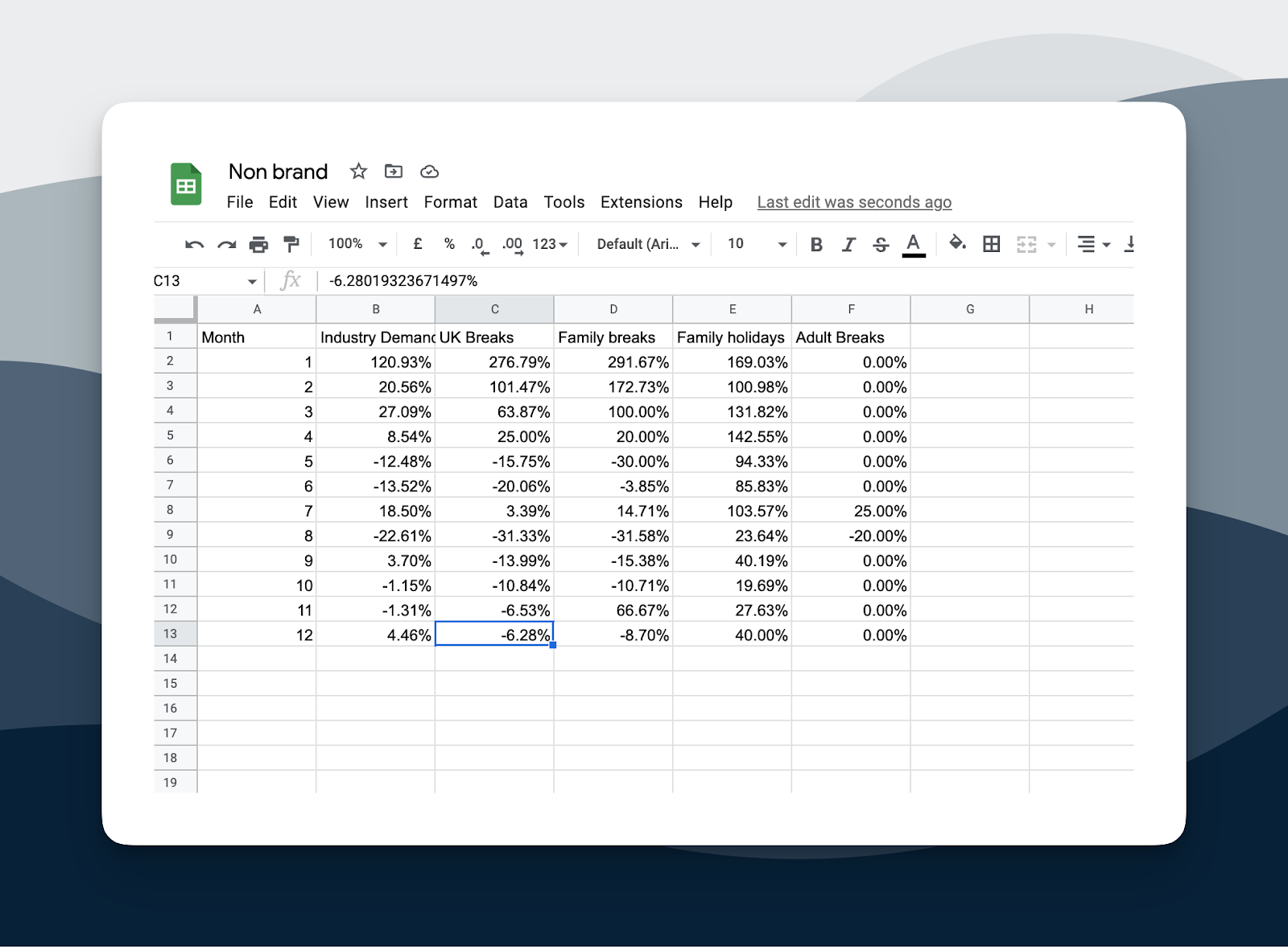Image resolution: width=1288 pixels, height=947 pixels.
Task: Open the File menu
Action: [x=240, y=202]
